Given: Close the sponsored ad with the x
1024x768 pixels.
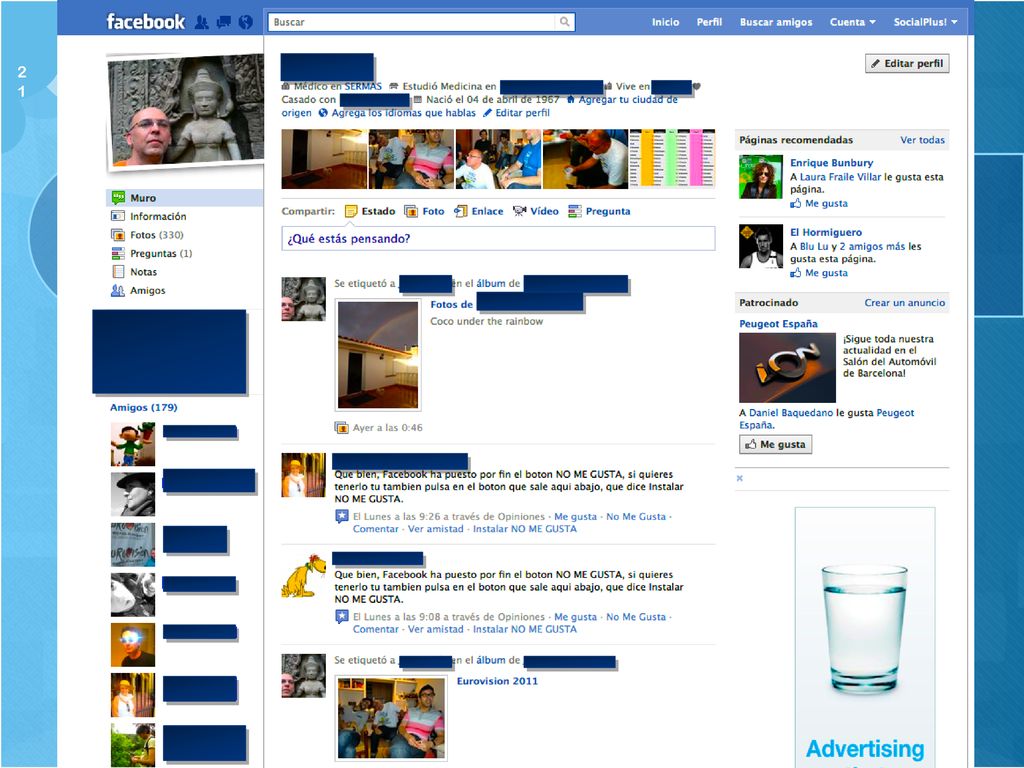Looking at the screenshot, I should pyautogui.click(x=739, y=478).
